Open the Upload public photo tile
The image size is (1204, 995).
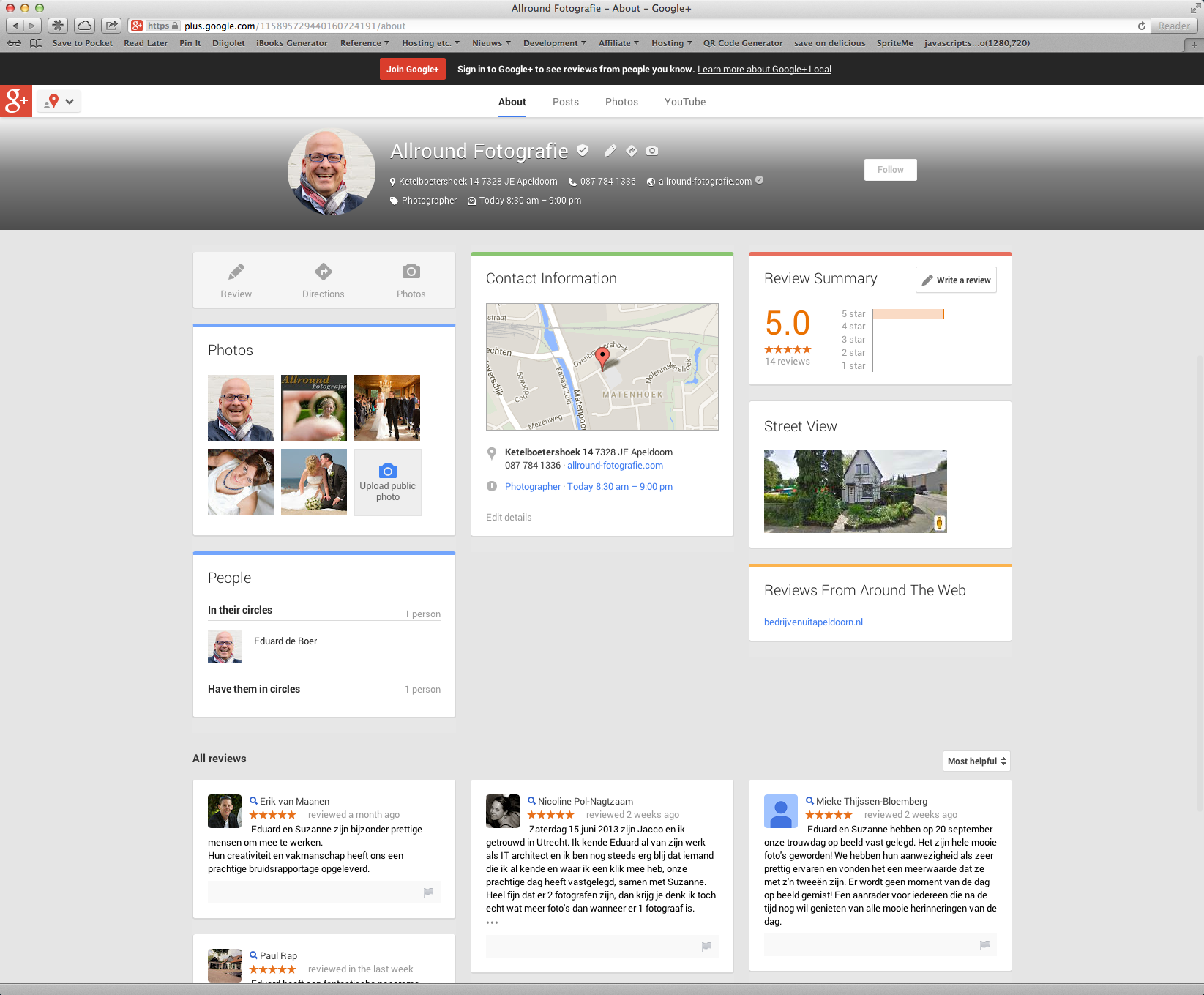[x=388, y=482]
